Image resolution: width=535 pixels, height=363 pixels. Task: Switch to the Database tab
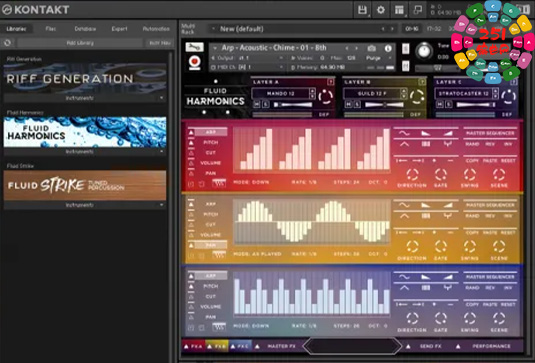click(85, 29)
